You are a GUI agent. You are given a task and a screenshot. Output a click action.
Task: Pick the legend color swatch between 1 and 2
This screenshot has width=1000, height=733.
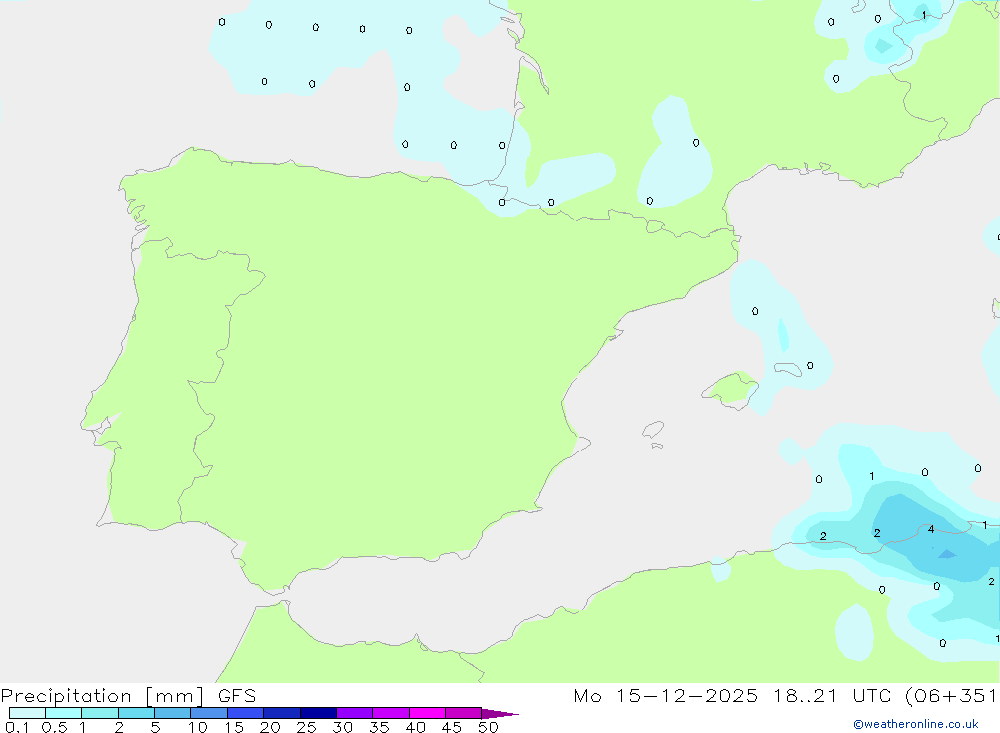pyautogui.click(x=100, y=713)
